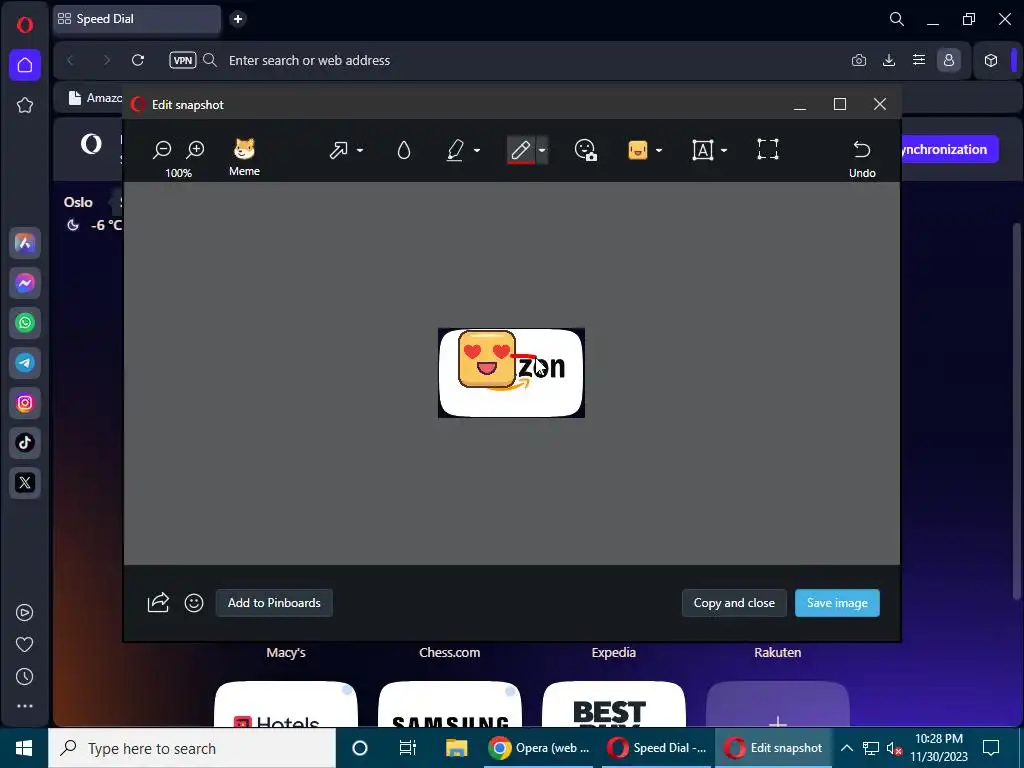The height and width of the screenshot is (768, 1024).
Task: Show hidden system tray icons
Action: (846, 748)
